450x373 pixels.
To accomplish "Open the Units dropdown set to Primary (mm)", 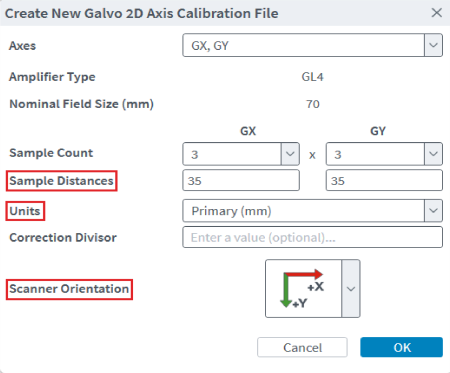I will [312, 211].
